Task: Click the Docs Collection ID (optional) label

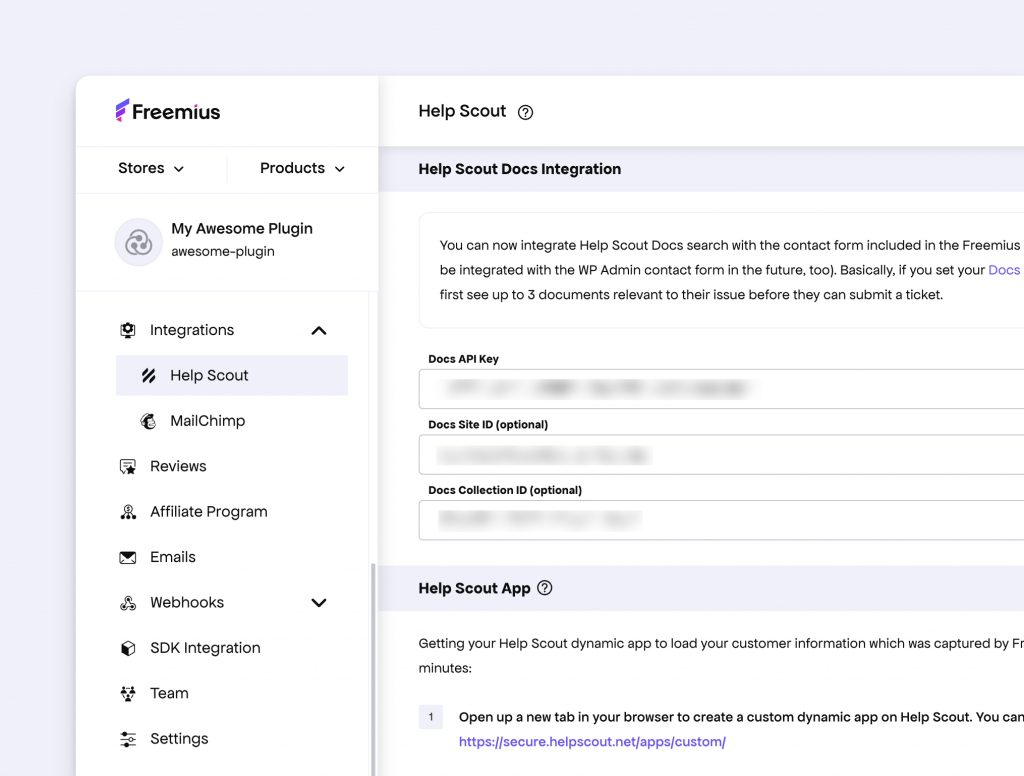Action: click(x=505, y=490)
